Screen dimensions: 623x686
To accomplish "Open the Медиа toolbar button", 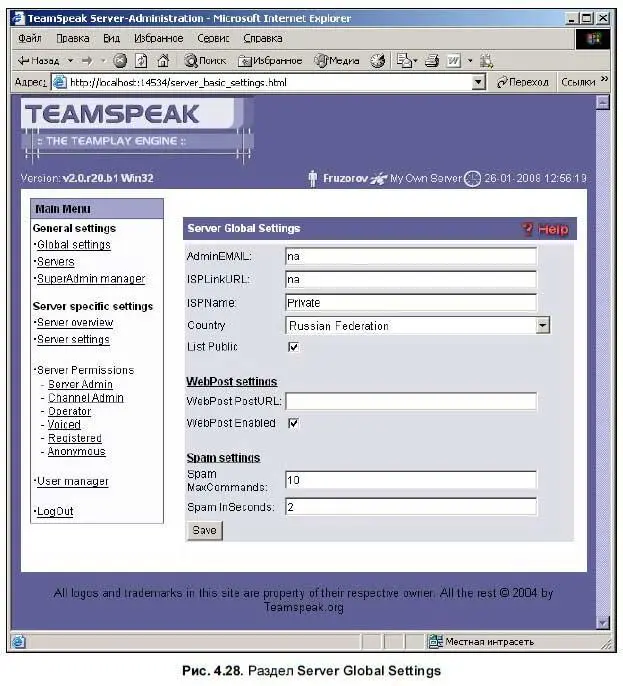I will click(x=337, y=60).
